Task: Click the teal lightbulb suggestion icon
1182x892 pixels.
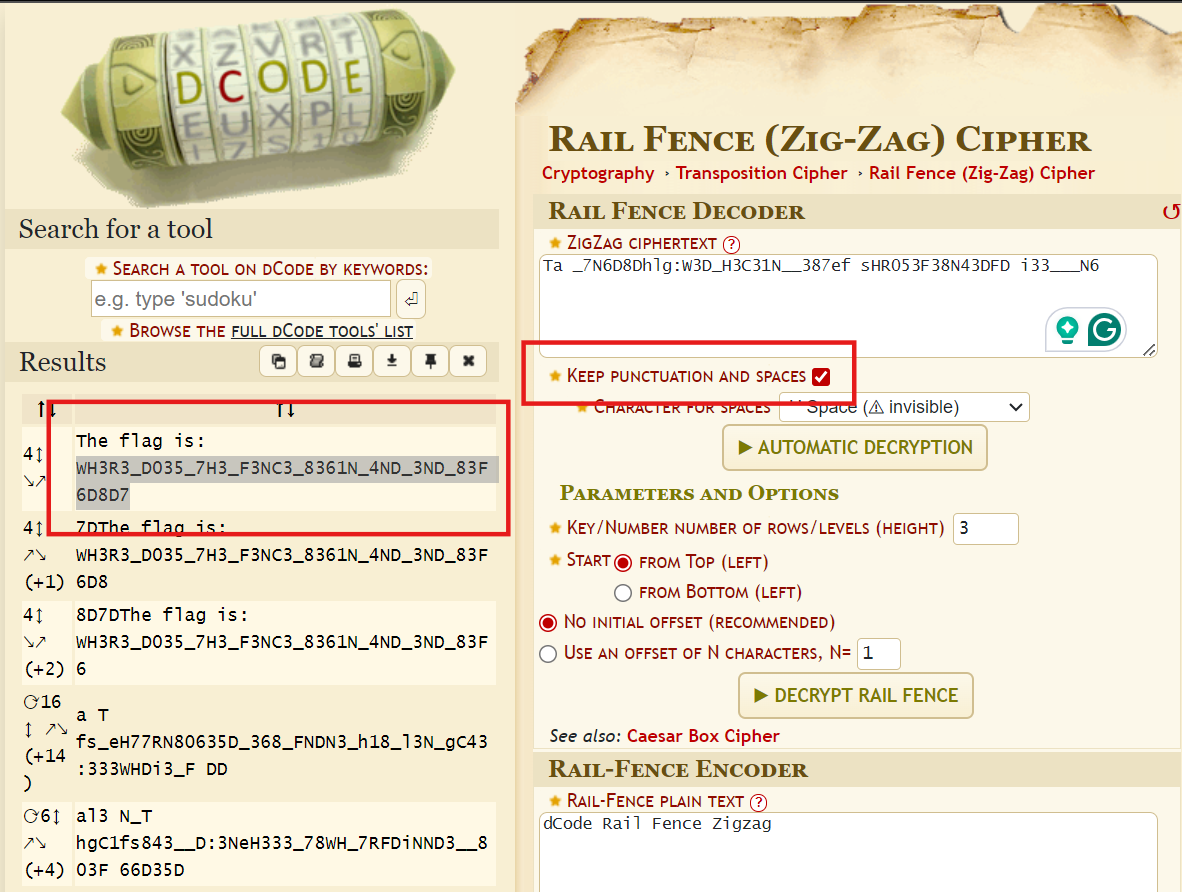Action: (1067, 330)
